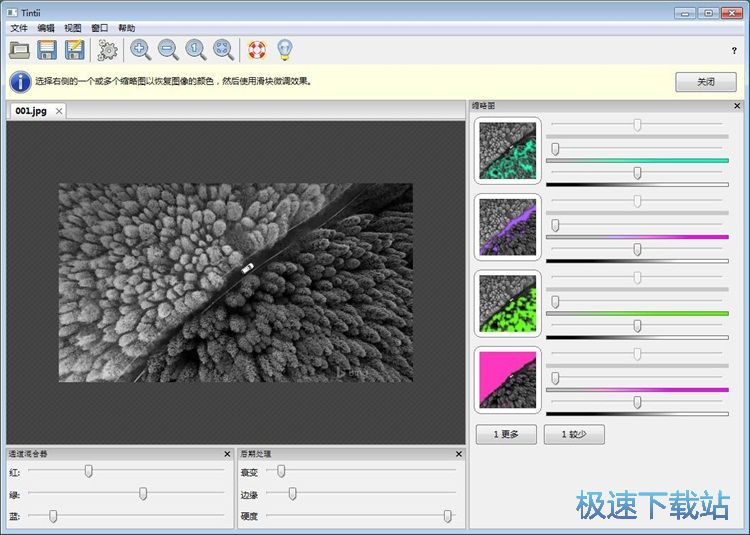750x535 pixels.
Task: Select the magenta pink color thumbnail
Action: pos(508,380)
